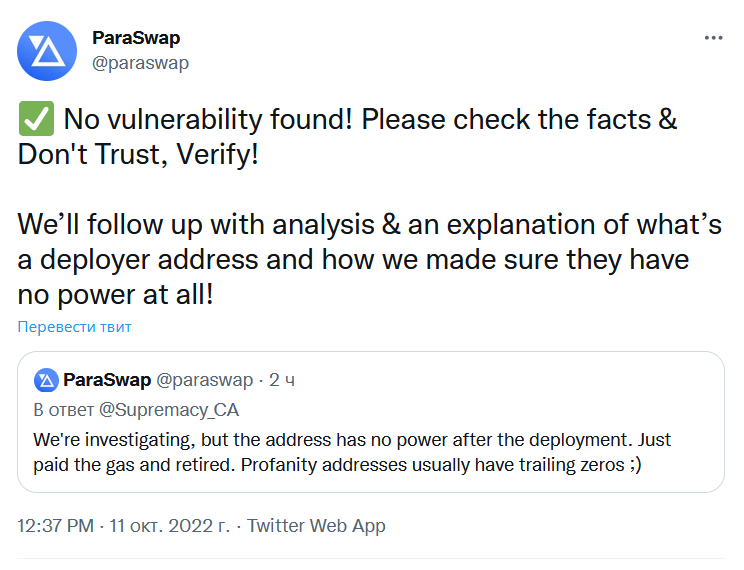Open the quoted tweet text about Profanity addresses

(352, 452)
